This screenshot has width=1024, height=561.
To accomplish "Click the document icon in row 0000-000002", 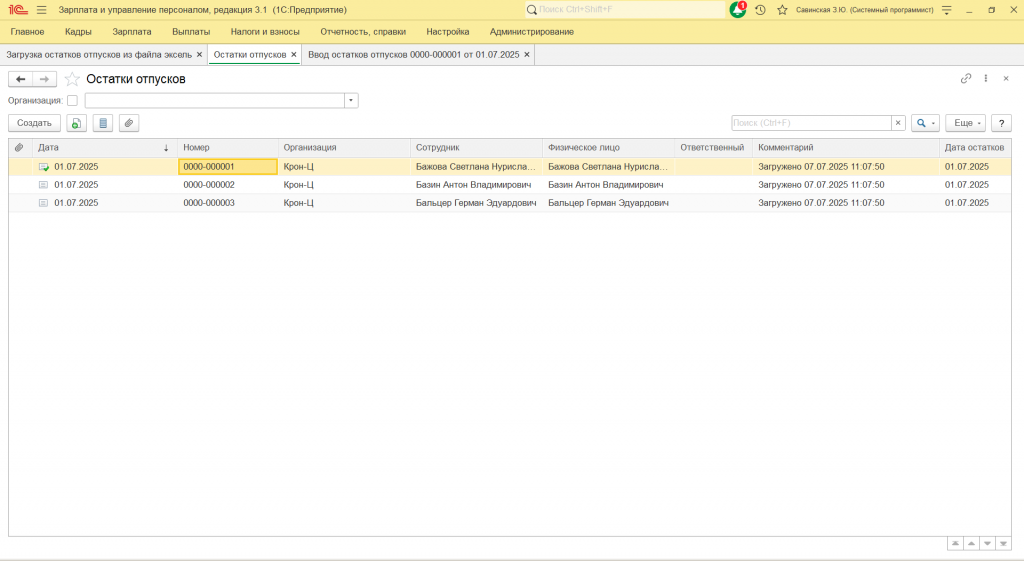I will coord(43,185).
